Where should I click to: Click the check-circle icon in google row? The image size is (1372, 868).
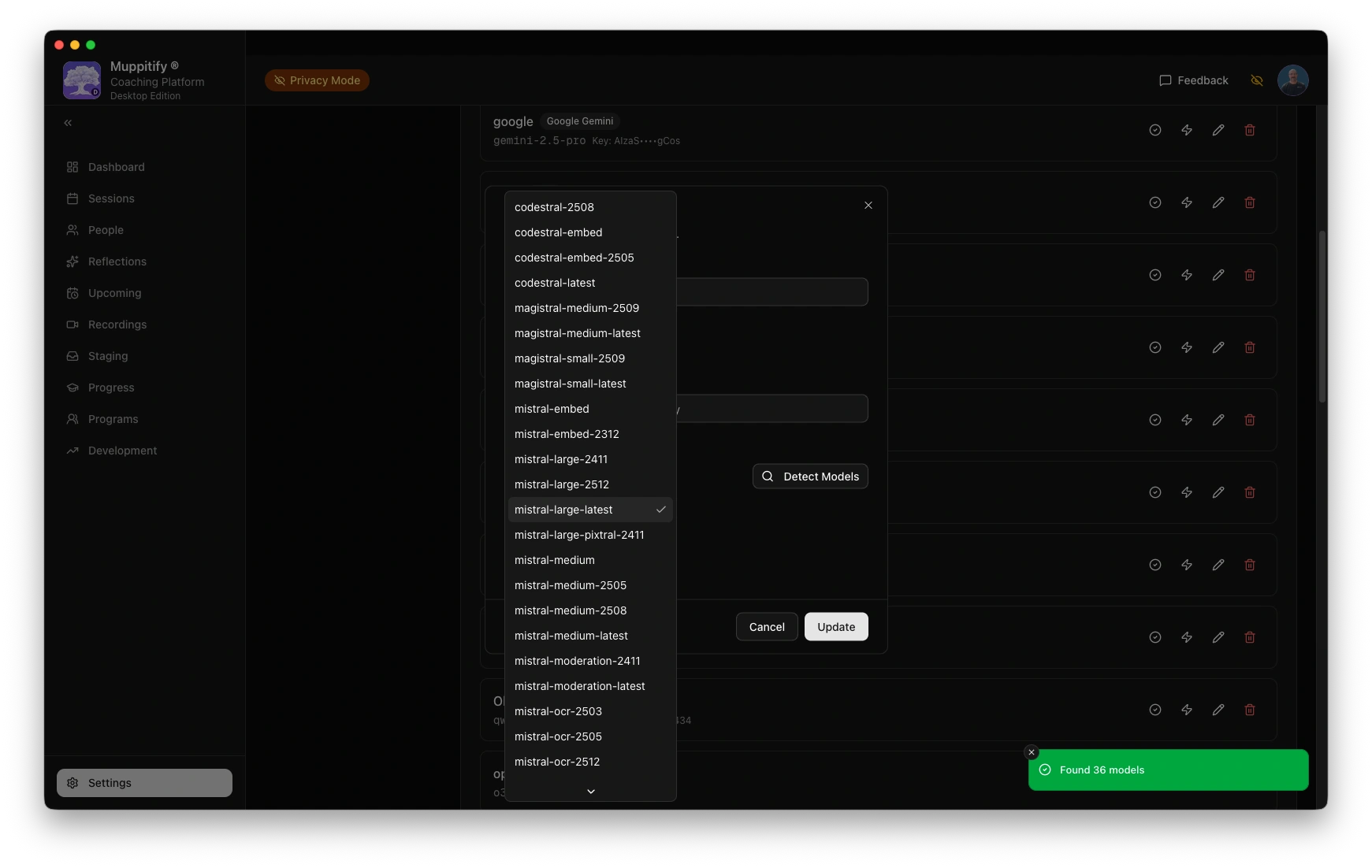(x=1154, y=130)
